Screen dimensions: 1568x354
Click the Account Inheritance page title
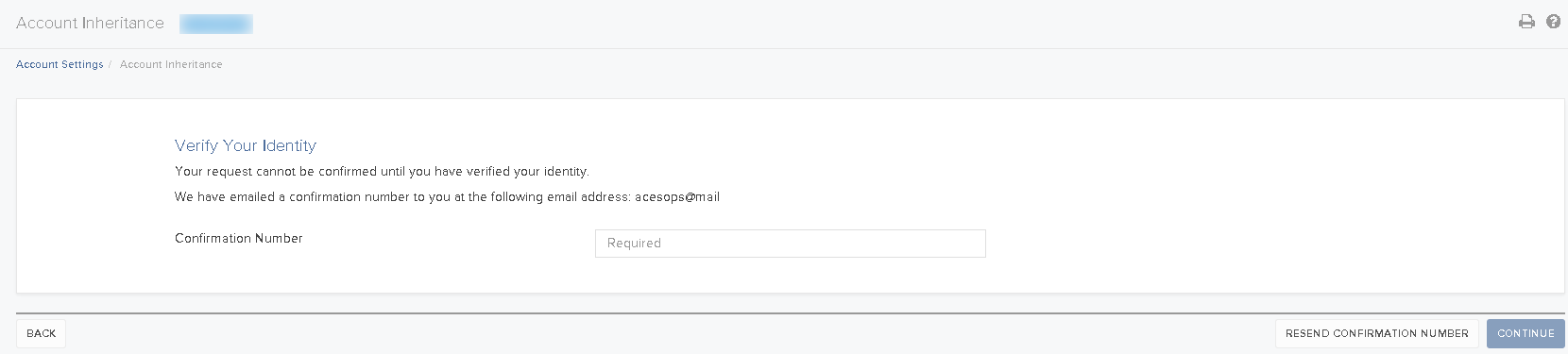[90, 23]
